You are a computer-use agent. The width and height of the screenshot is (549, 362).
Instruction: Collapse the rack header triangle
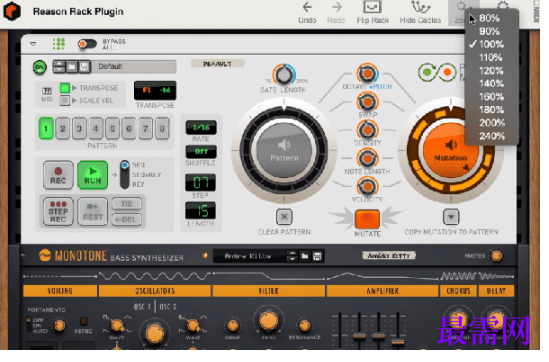pos(33,44)
